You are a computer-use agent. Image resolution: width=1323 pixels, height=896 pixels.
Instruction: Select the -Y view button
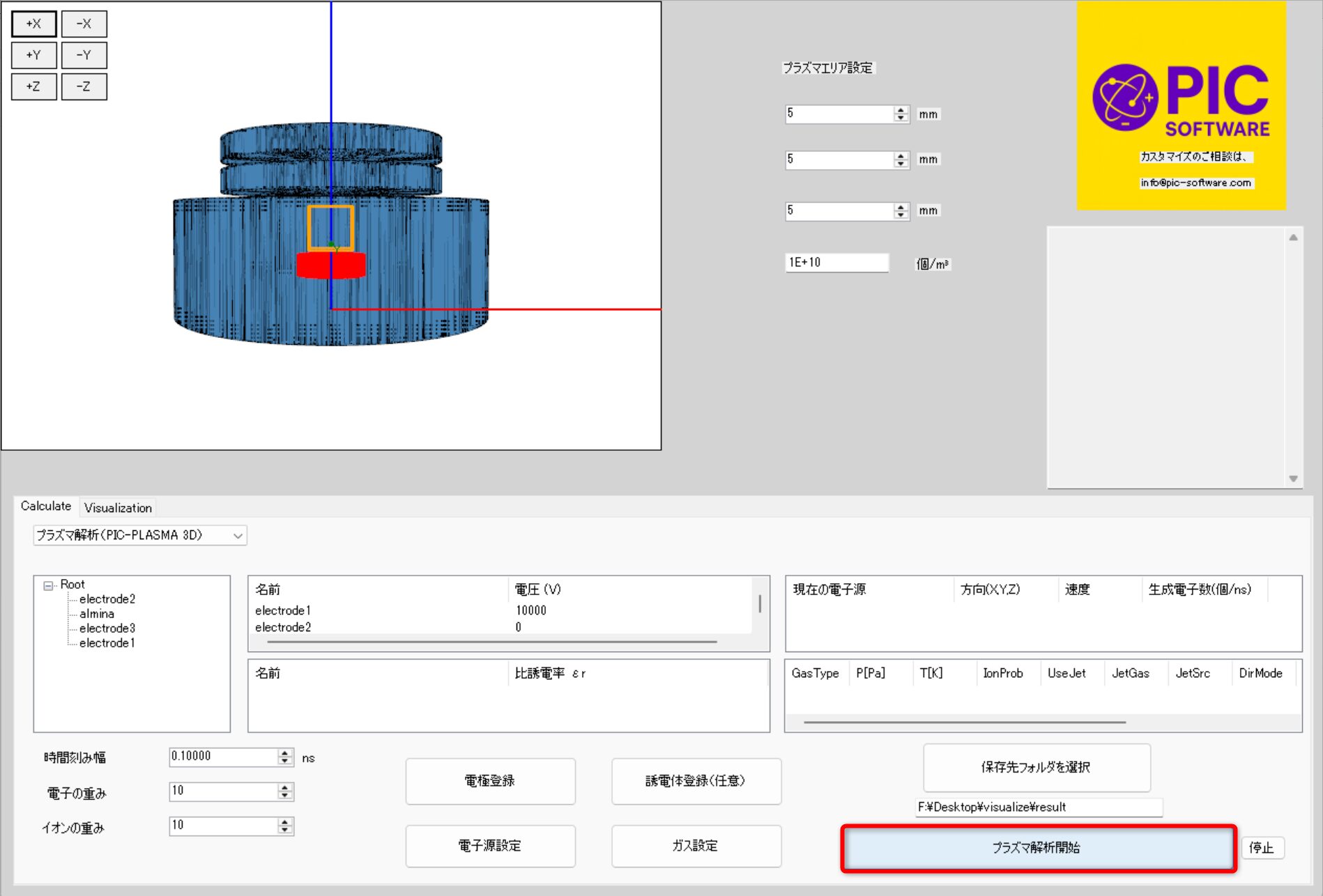coord(84,55)
